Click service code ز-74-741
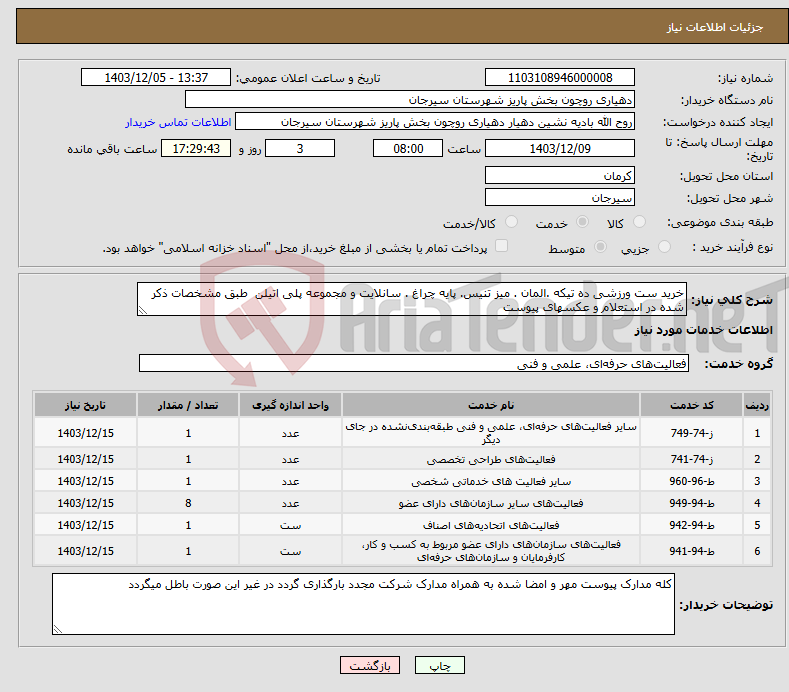Screen dimensions: 789x692 click(691, 459)
